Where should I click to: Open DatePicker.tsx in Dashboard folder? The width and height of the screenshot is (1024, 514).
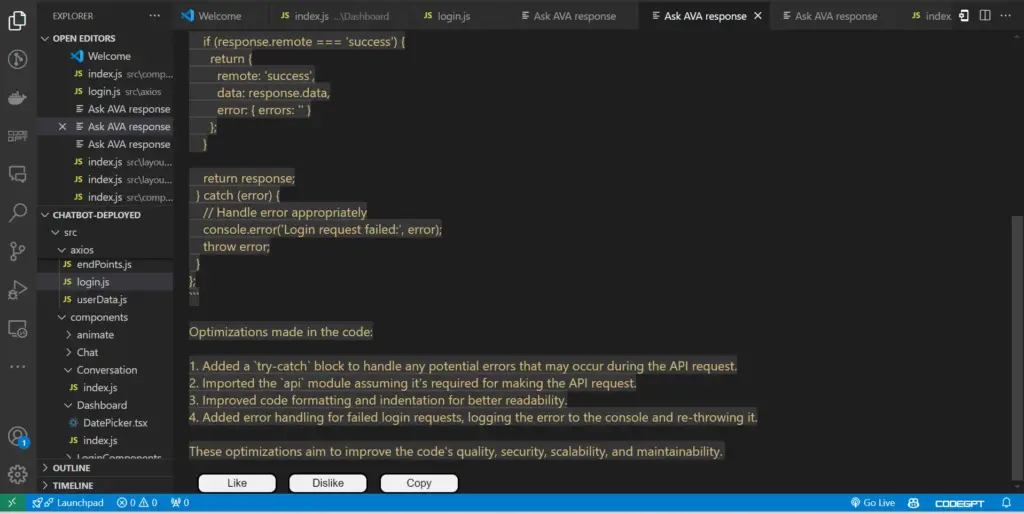coord(105,423)
